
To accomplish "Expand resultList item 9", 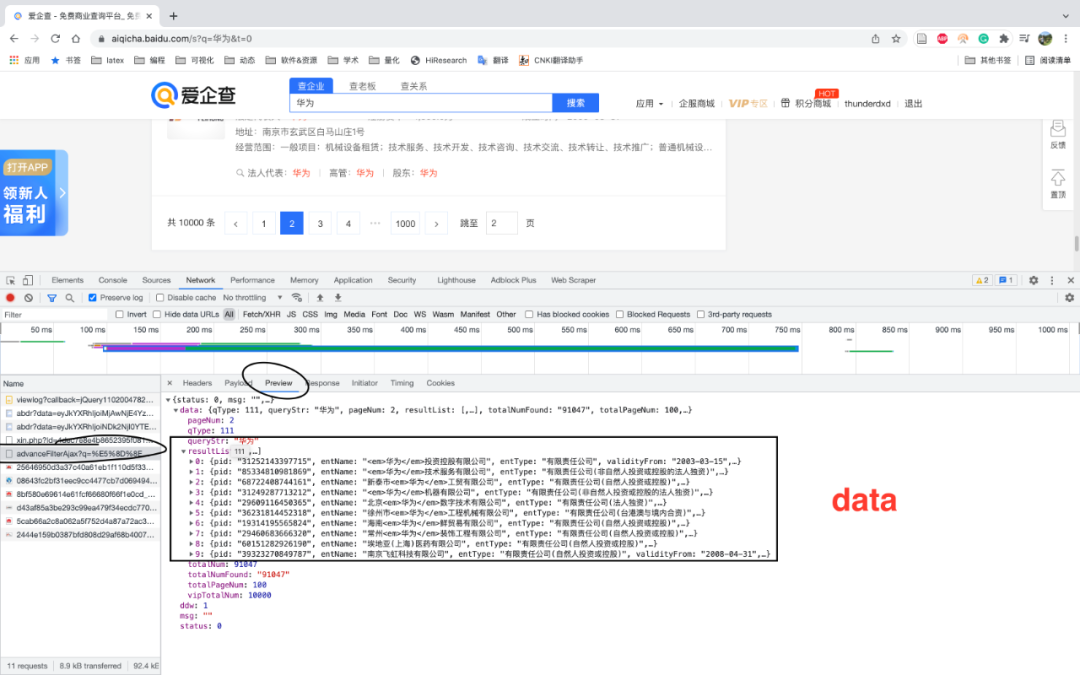I will point(191,554).
